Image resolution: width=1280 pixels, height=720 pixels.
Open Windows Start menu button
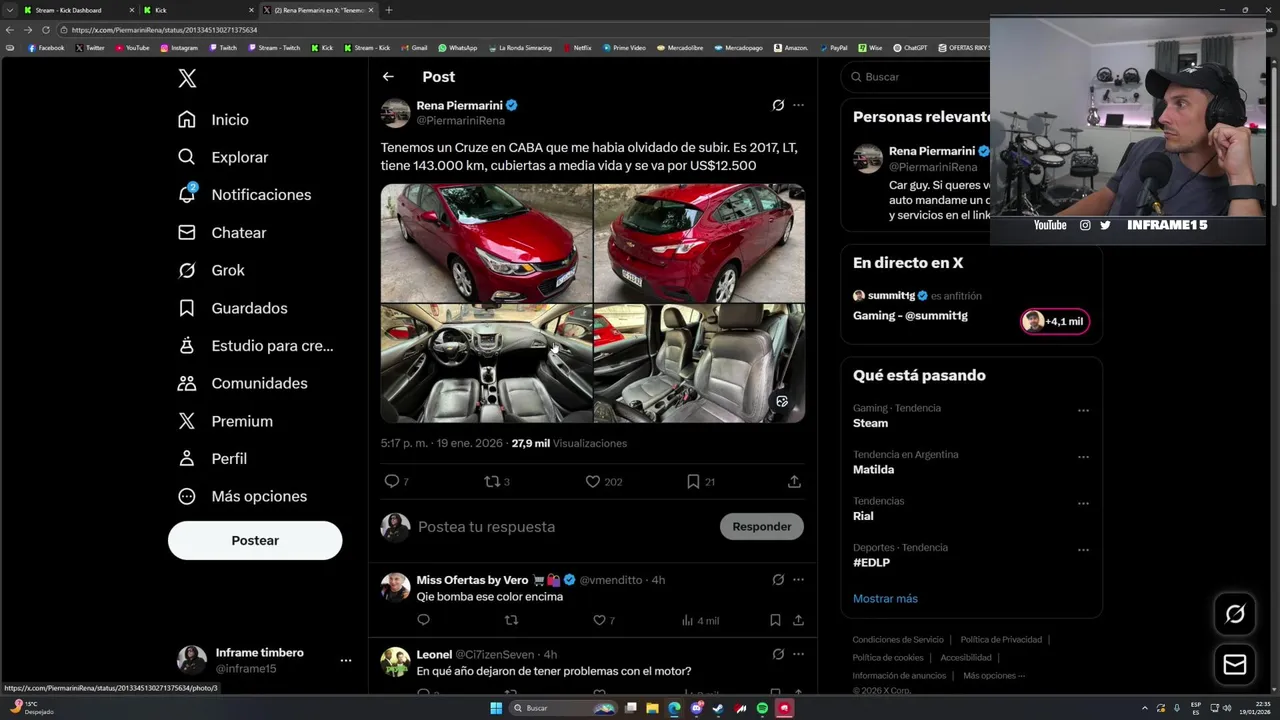pos(495,708)
